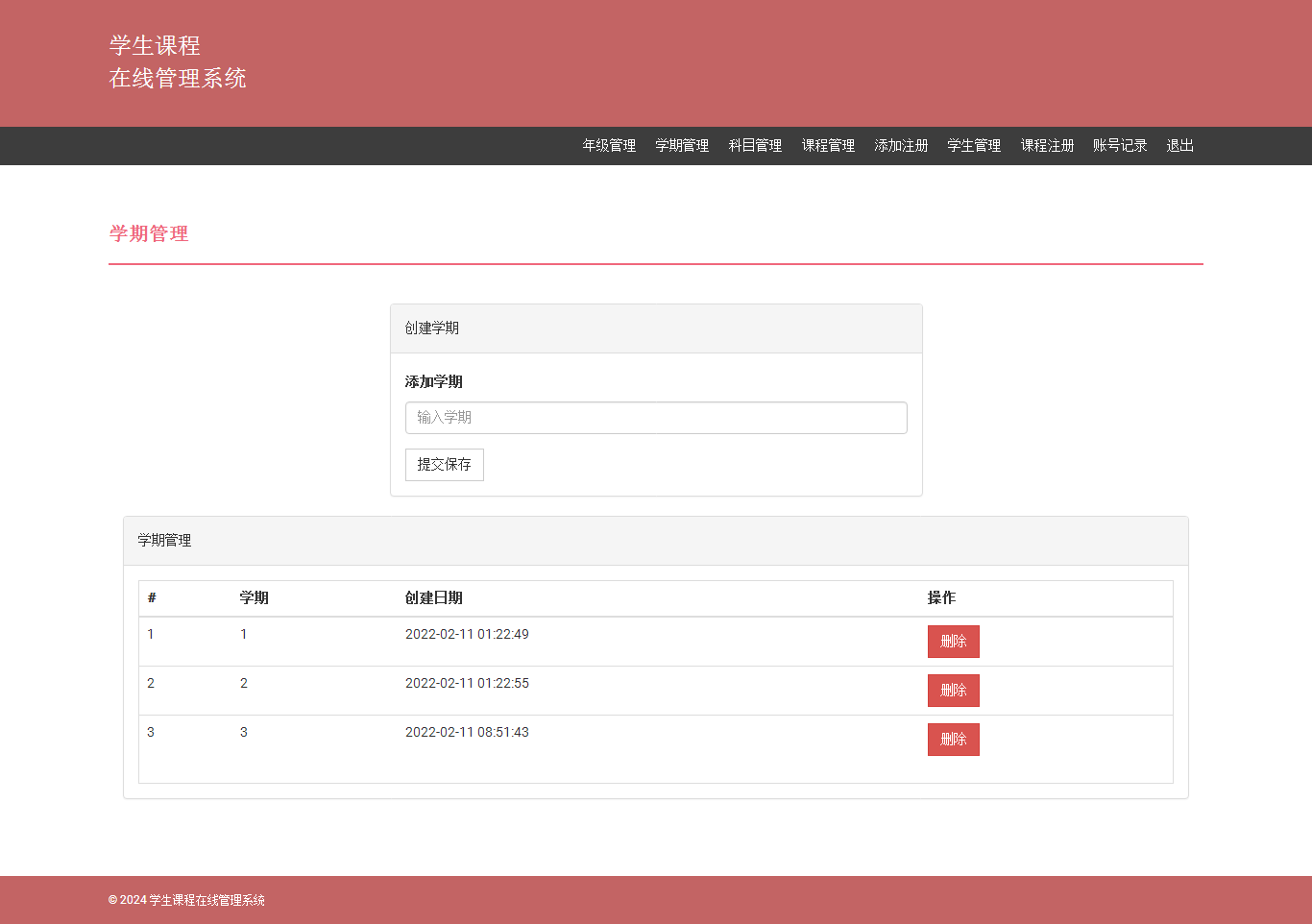The width and height of the screenshot is (1312, 924).
Task: View 账号记录 from the navbar
Action: [1120, 146]
